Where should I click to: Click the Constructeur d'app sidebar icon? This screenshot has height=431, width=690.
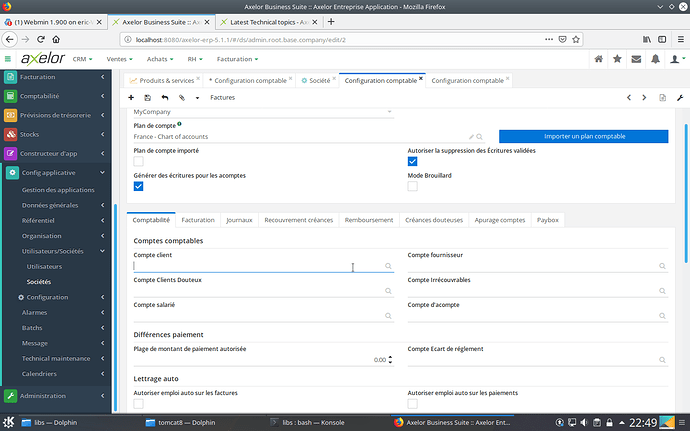(11, 154)
